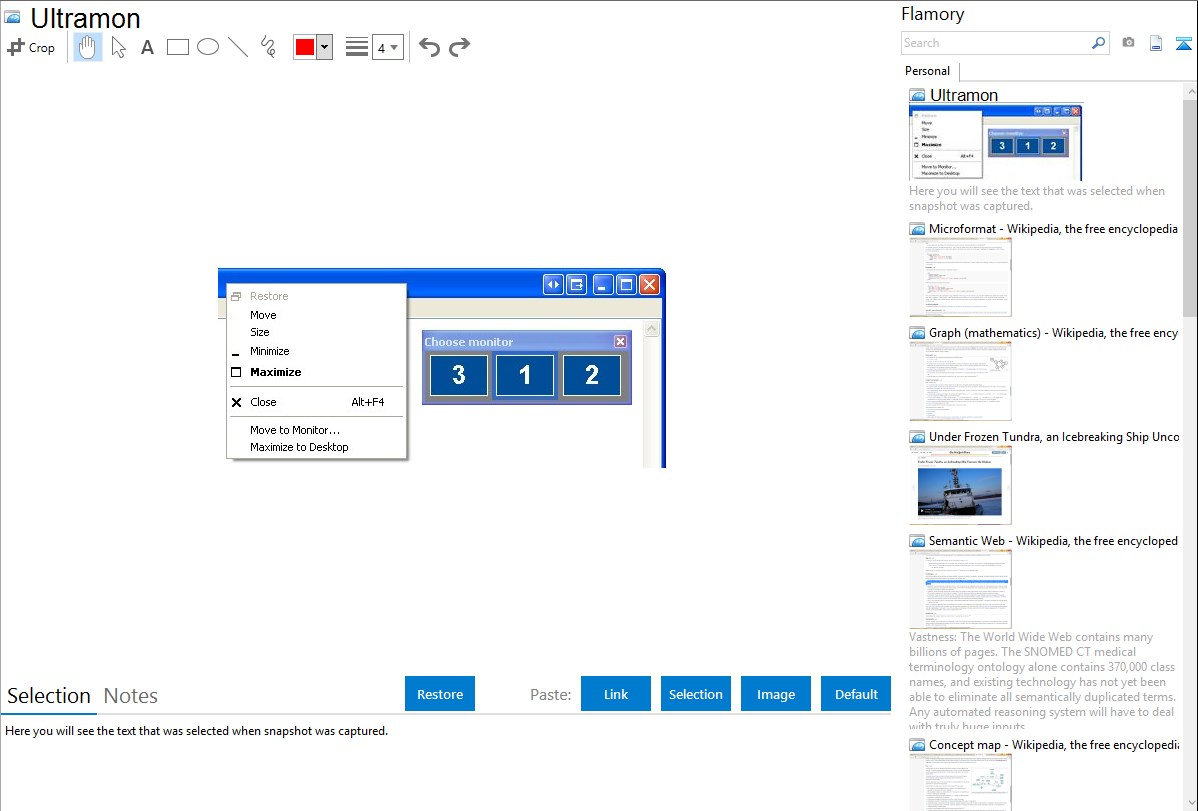Choose the arrow pointer tool

tap(118, 47)
